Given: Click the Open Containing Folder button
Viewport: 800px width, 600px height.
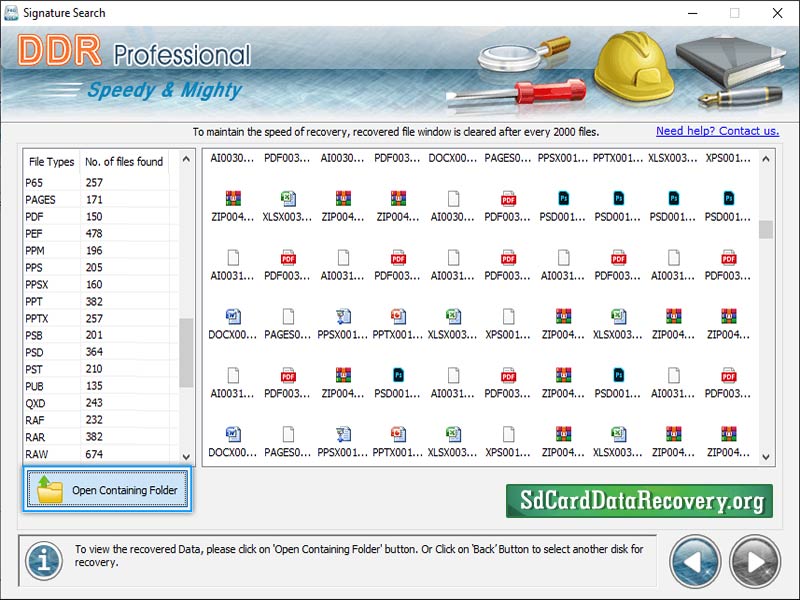Looking at the screenshot, I should pyautogui.click(x=106, y=490).
